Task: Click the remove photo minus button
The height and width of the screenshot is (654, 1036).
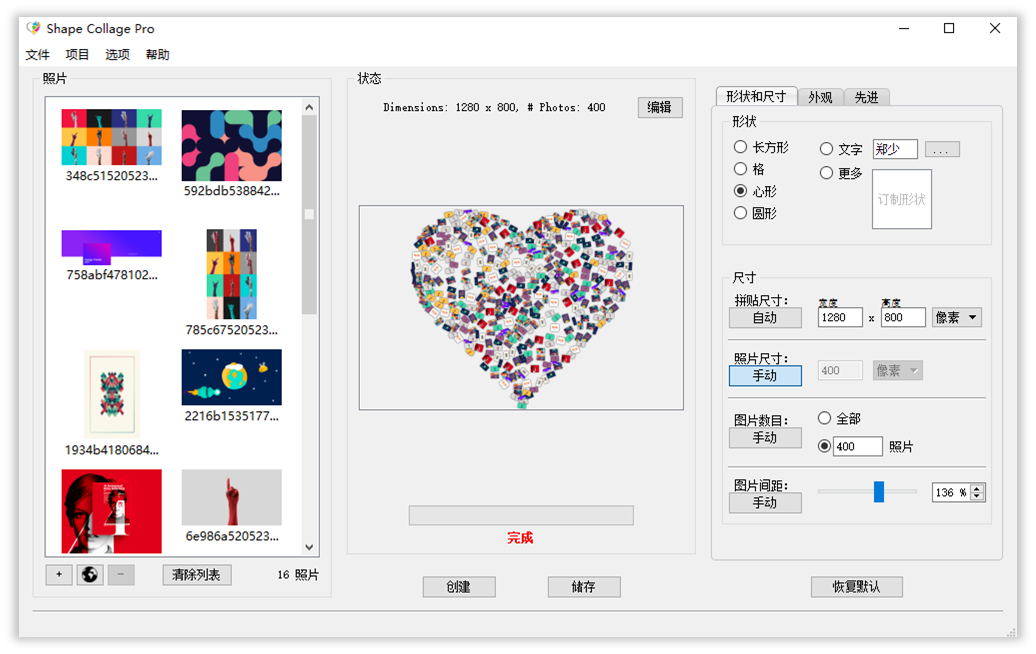Action: click(120, 575)
